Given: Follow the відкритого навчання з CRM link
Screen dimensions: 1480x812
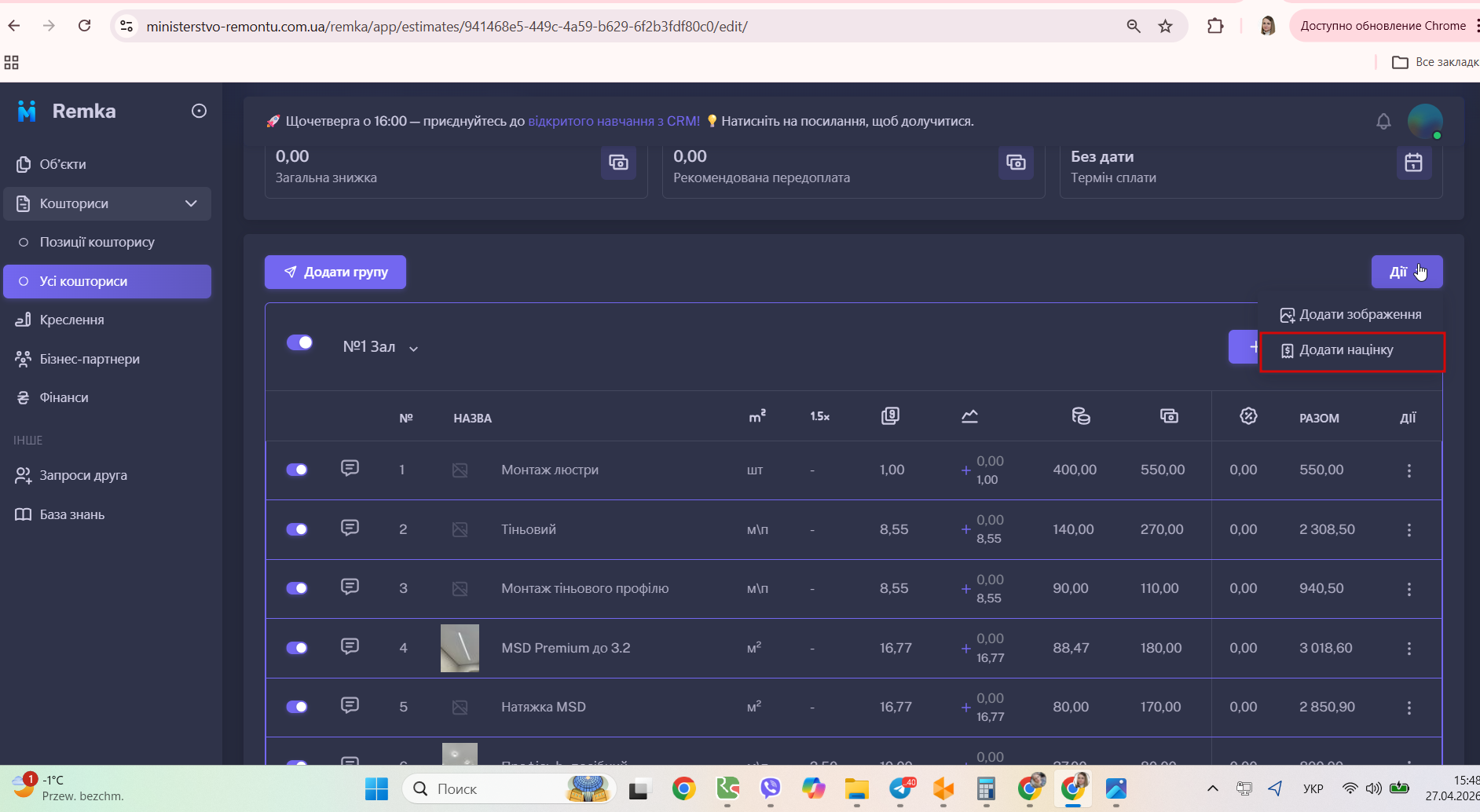Looking at the screenshot, I should 614,121.
